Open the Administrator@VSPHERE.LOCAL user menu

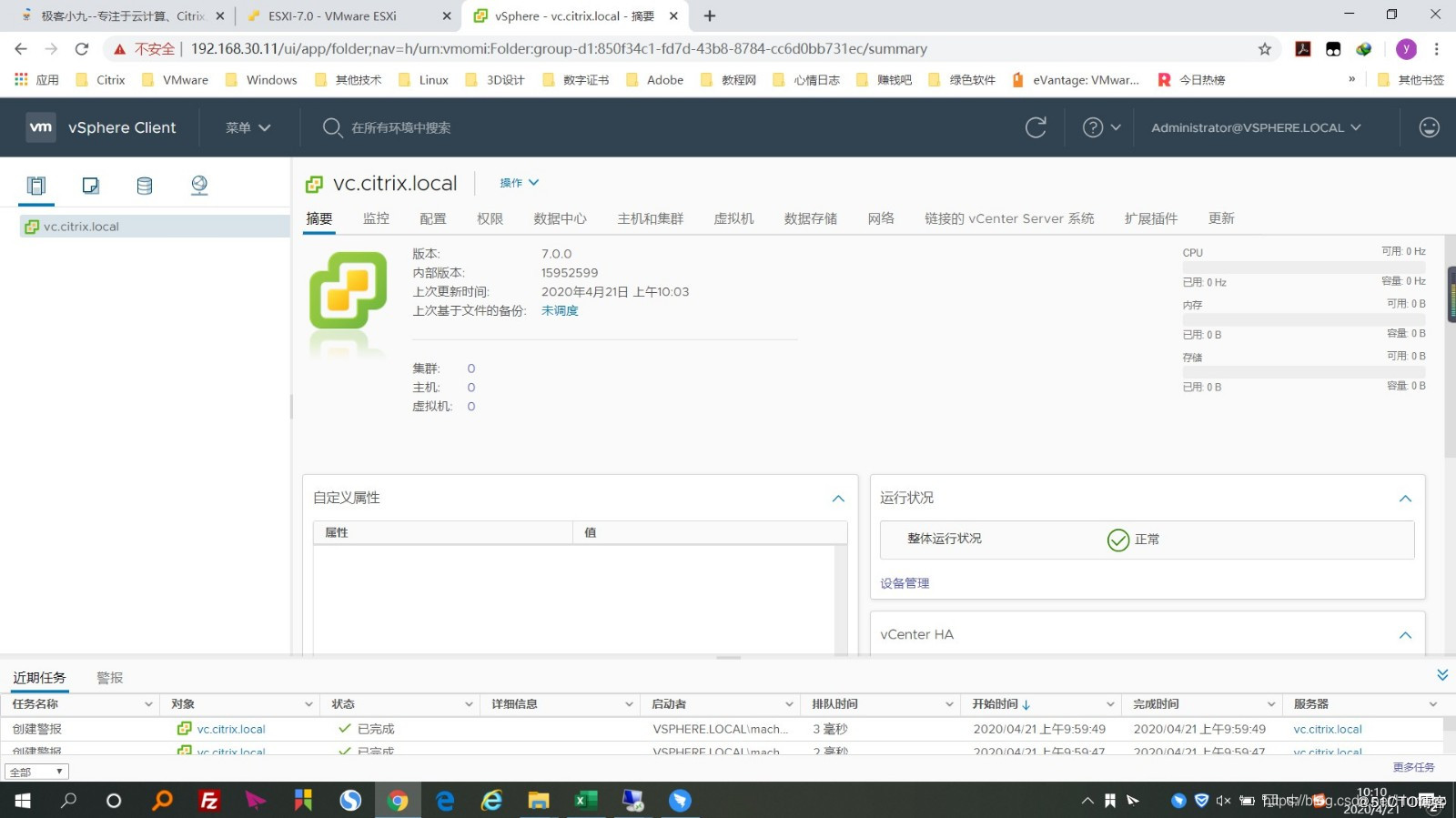coord(1256,127)
